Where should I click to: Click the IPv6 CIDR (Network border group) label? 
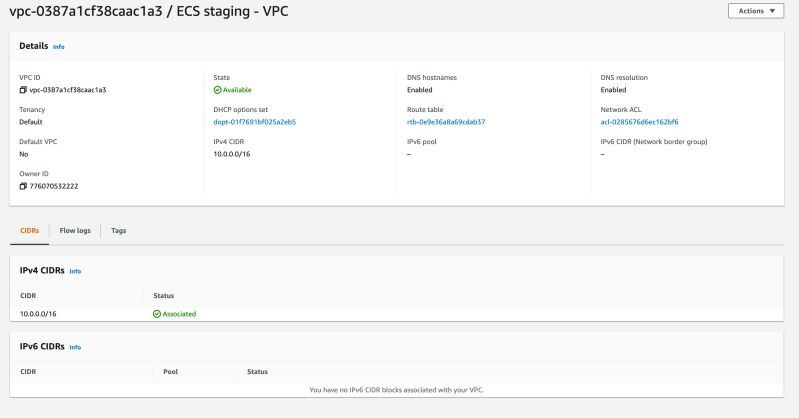pos(654,142)
